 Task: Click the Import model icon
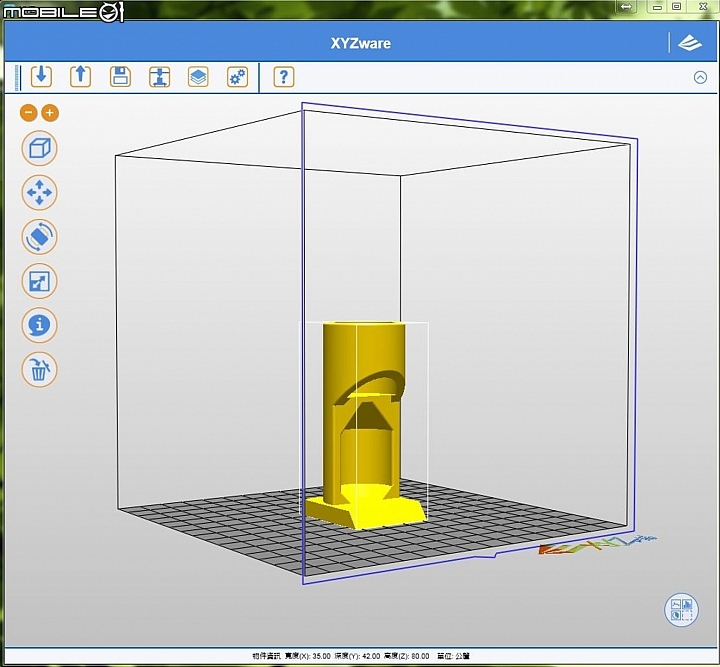coord(41,76)
